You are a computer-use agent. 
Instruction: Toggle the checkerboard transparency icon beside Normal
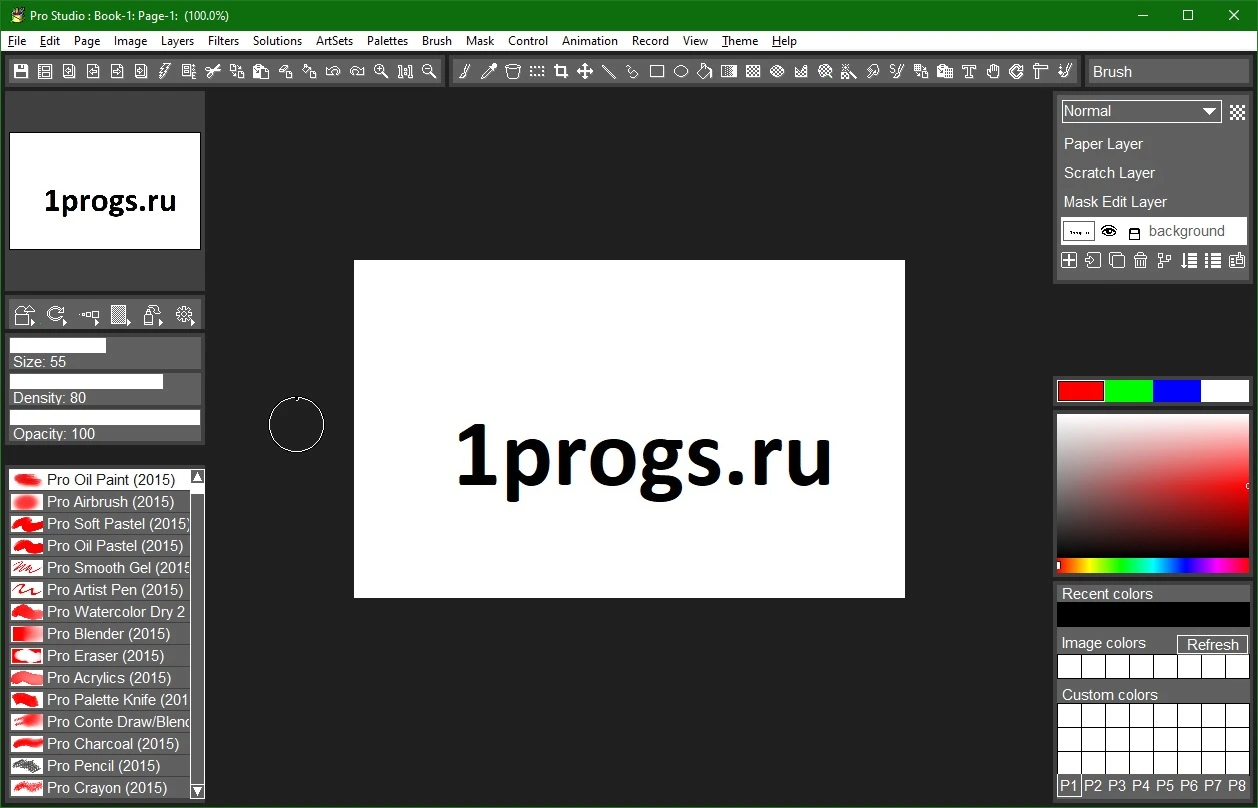coord(1238,112)
